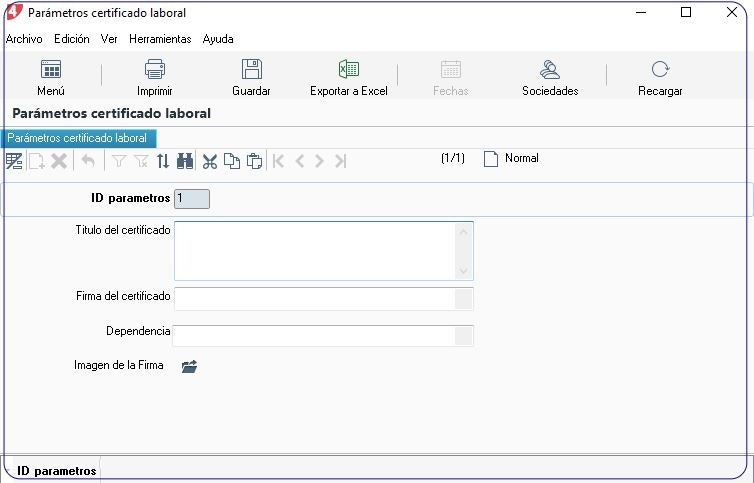Click the scissors cut icon
The image size is (754, 483).
[210, 161]
